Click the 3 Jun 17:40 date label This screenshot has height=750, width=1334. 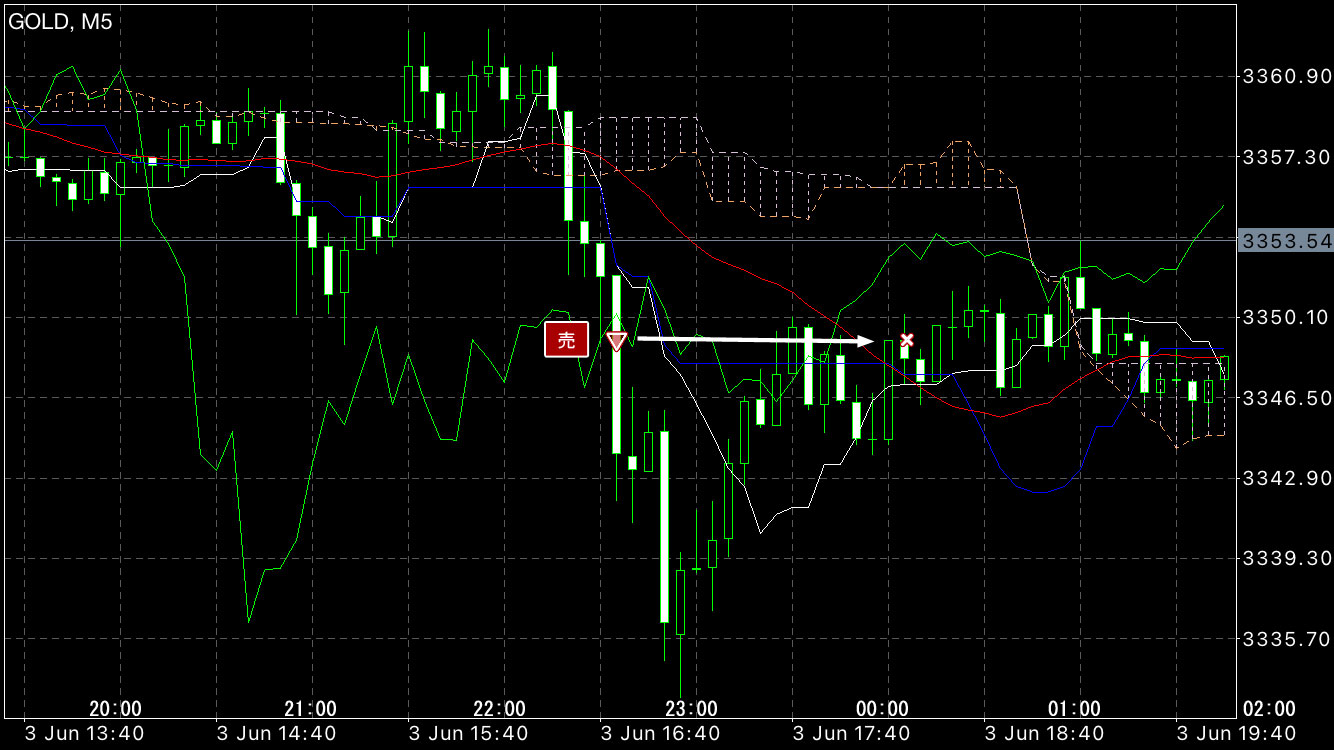pos(854,733)
